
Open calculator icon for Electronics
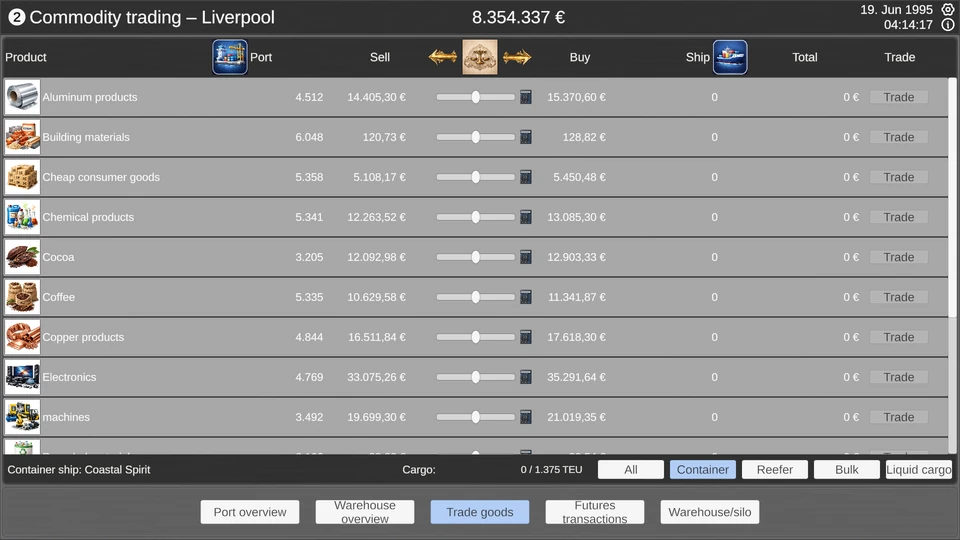click(525, 377)
